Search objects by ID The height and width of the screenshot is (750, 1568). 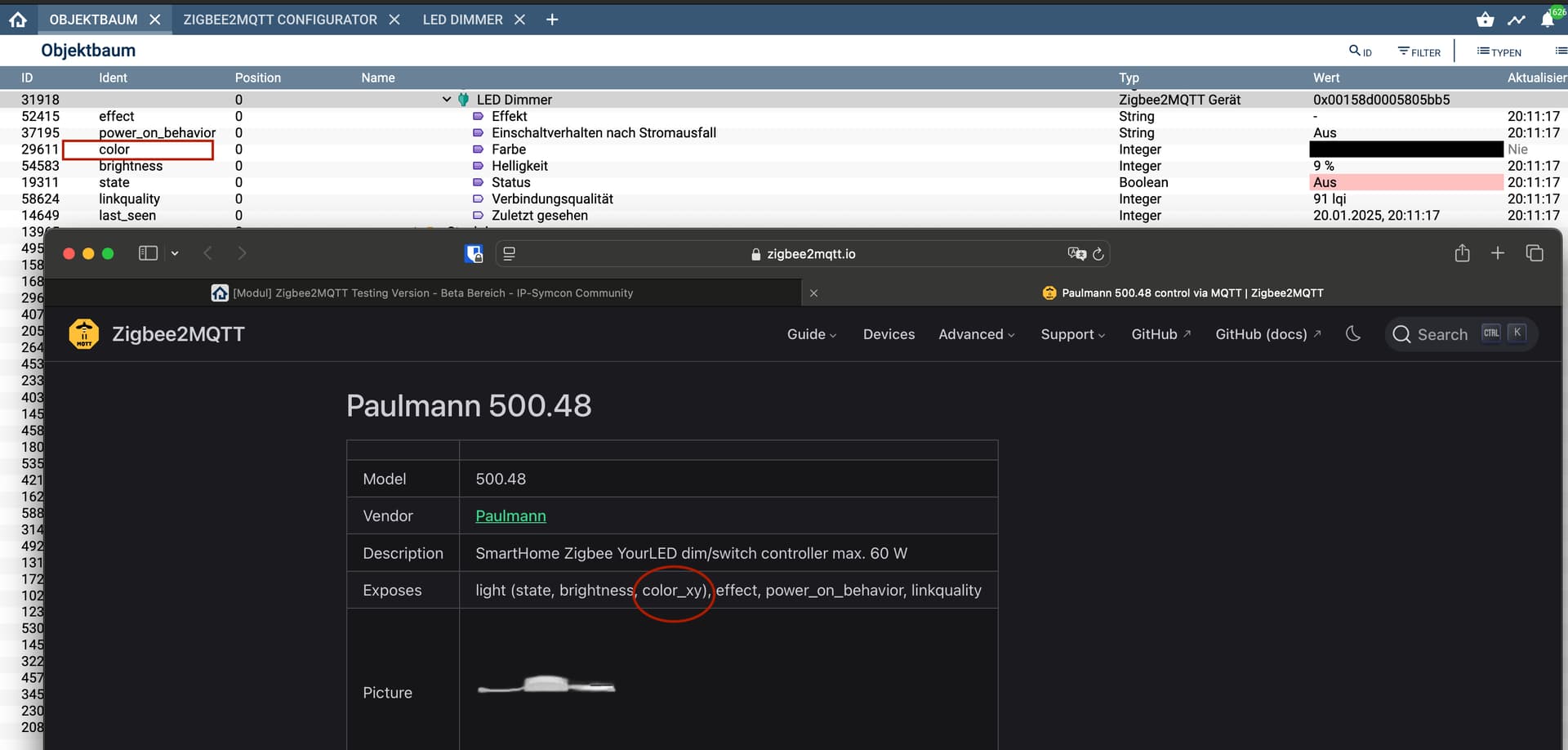(x=1361, y=51)
